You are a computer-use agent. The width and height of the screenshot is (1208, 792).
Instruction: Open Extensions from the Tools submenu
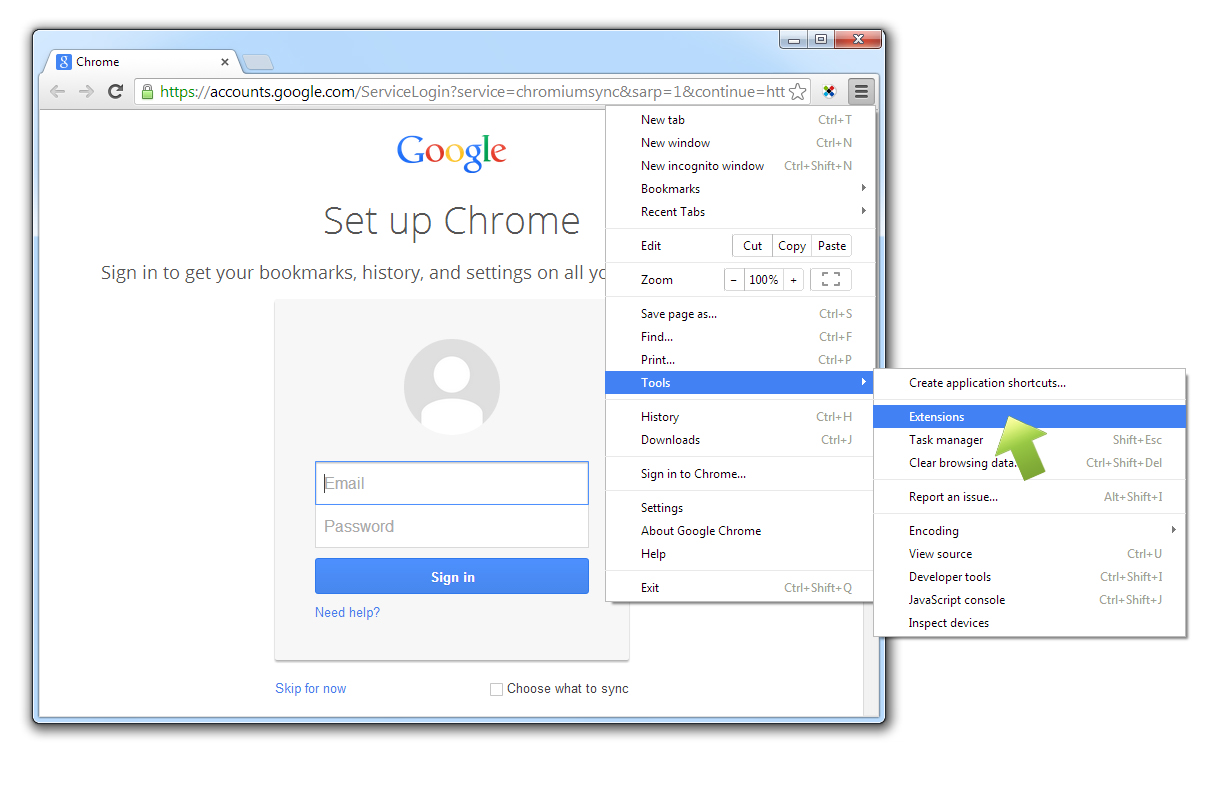(x=1030, y=417)
